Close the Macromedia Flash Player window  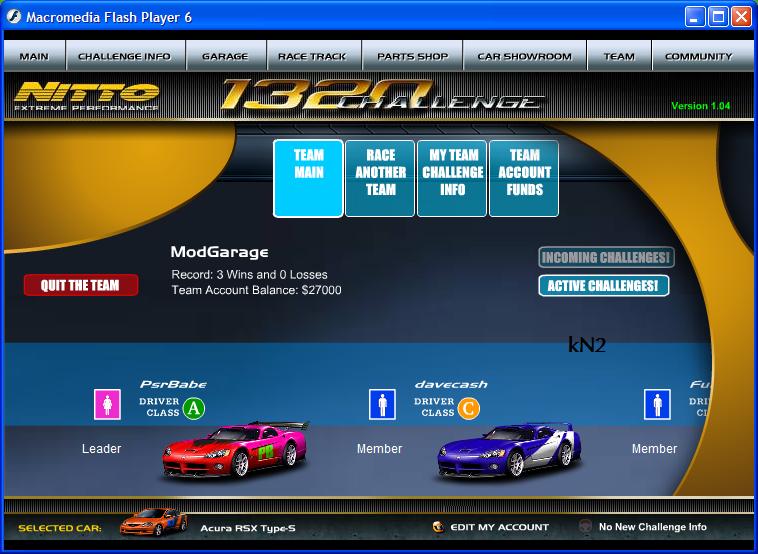point(742,17)
